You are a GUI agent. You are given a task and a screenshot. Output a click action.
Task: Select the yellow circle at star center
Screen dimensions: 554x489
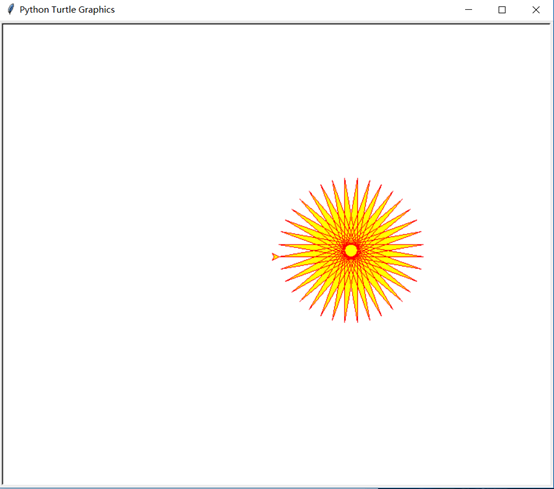pyautogui.click(x=351, y=251)
